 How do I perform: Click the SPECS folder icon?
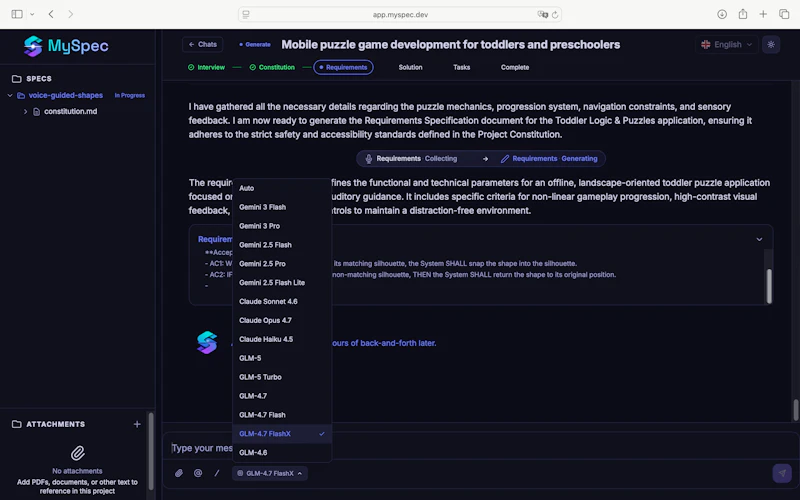[16, 79]
